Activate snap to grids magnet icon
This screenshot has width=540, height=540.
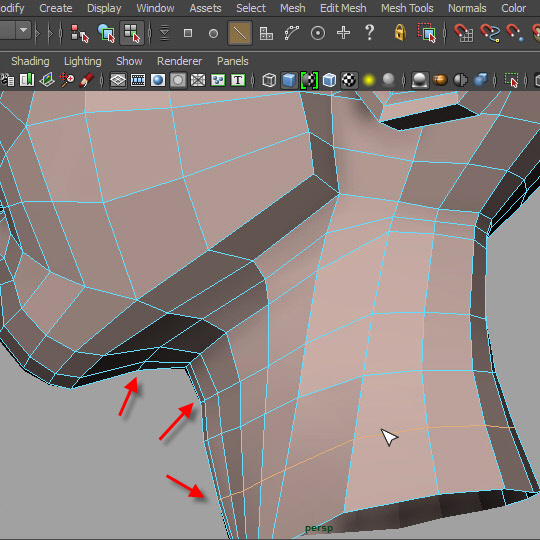pos(463,33)
